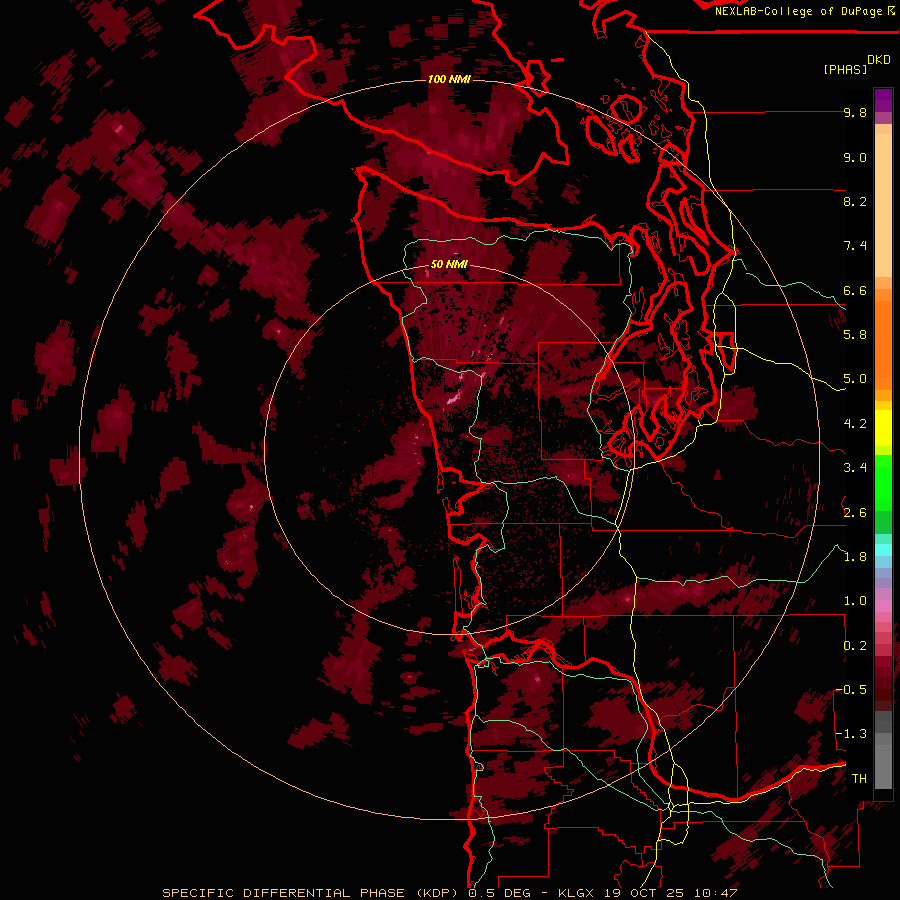Screen dimensions: 900x900
Task: Click the 50 NMI range ring label
Action: pyautogui.click(x=449, y=264)
